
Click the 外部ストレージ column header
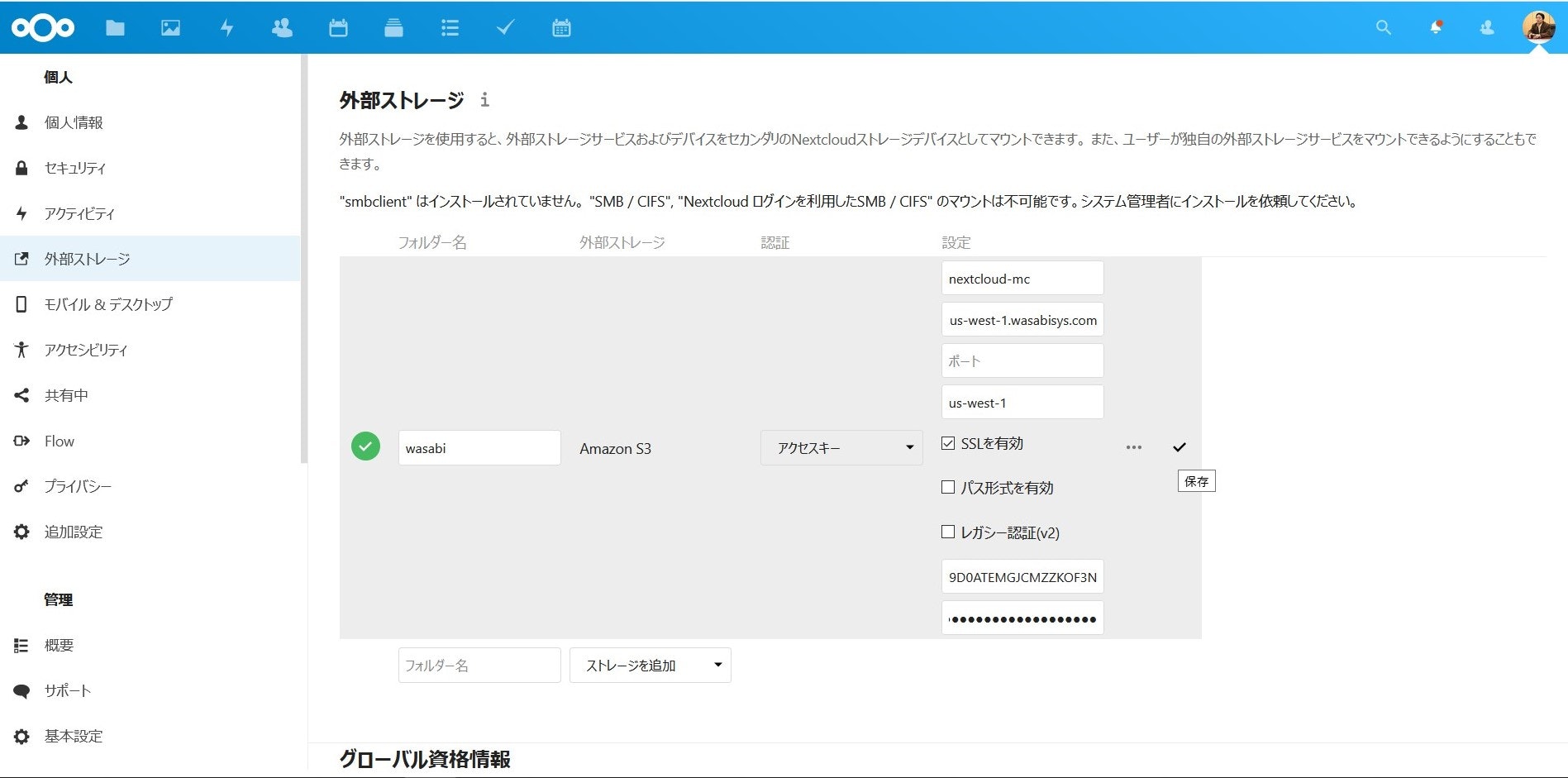[622, 242]
